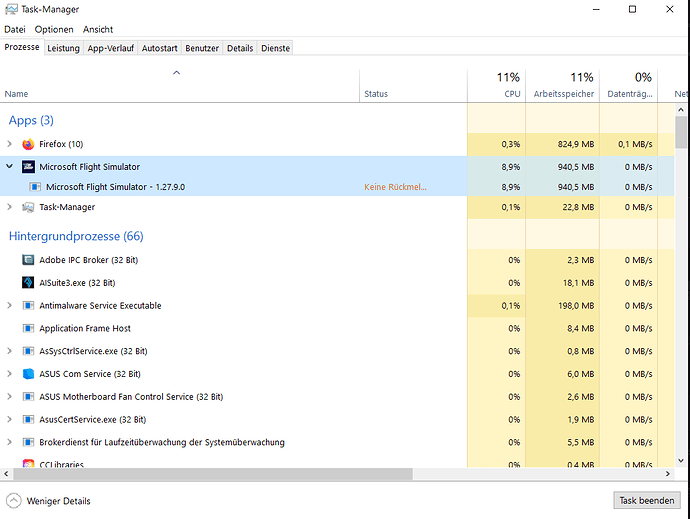
Task: Expand Brokerdienst für Laufzeitüberwachung entry
Action: coord(9,442)
